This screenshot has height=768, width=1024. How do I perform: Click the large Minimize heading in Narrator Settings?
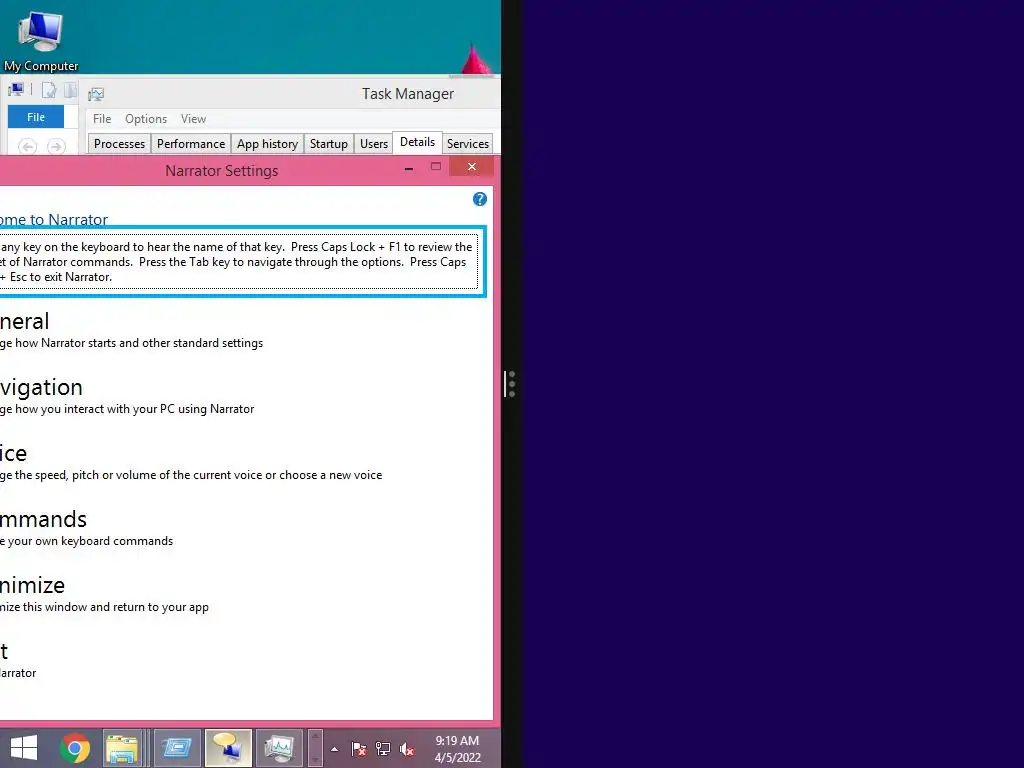[32, 585]
